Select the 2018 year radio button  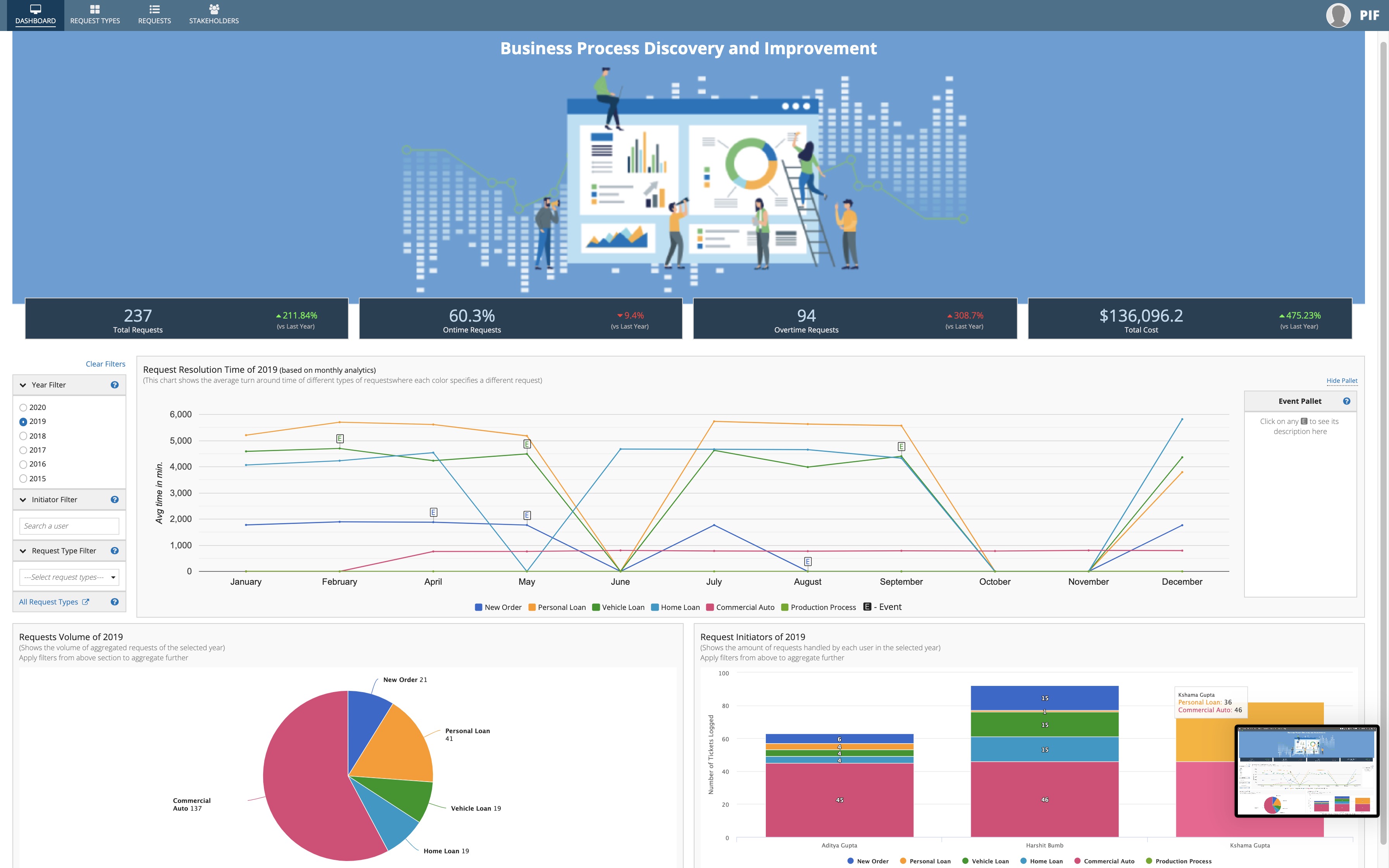(23, 436)
